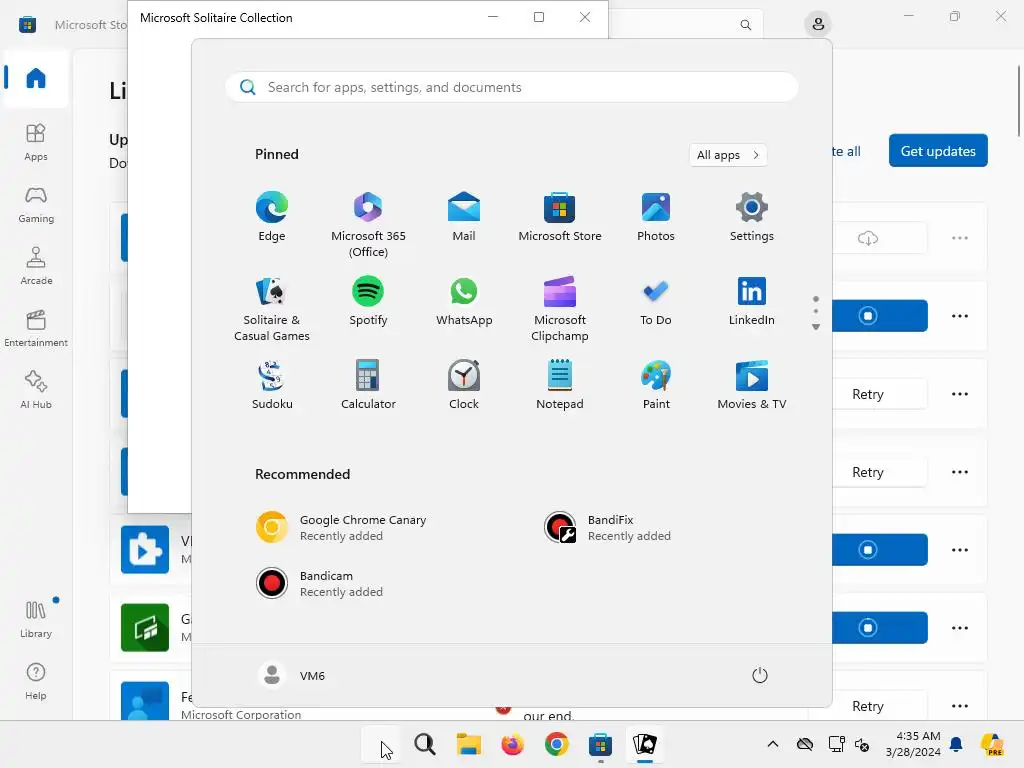Open Gaming section in Microsoft Store
Screen dimensions: 1024x768
point(36,204)
